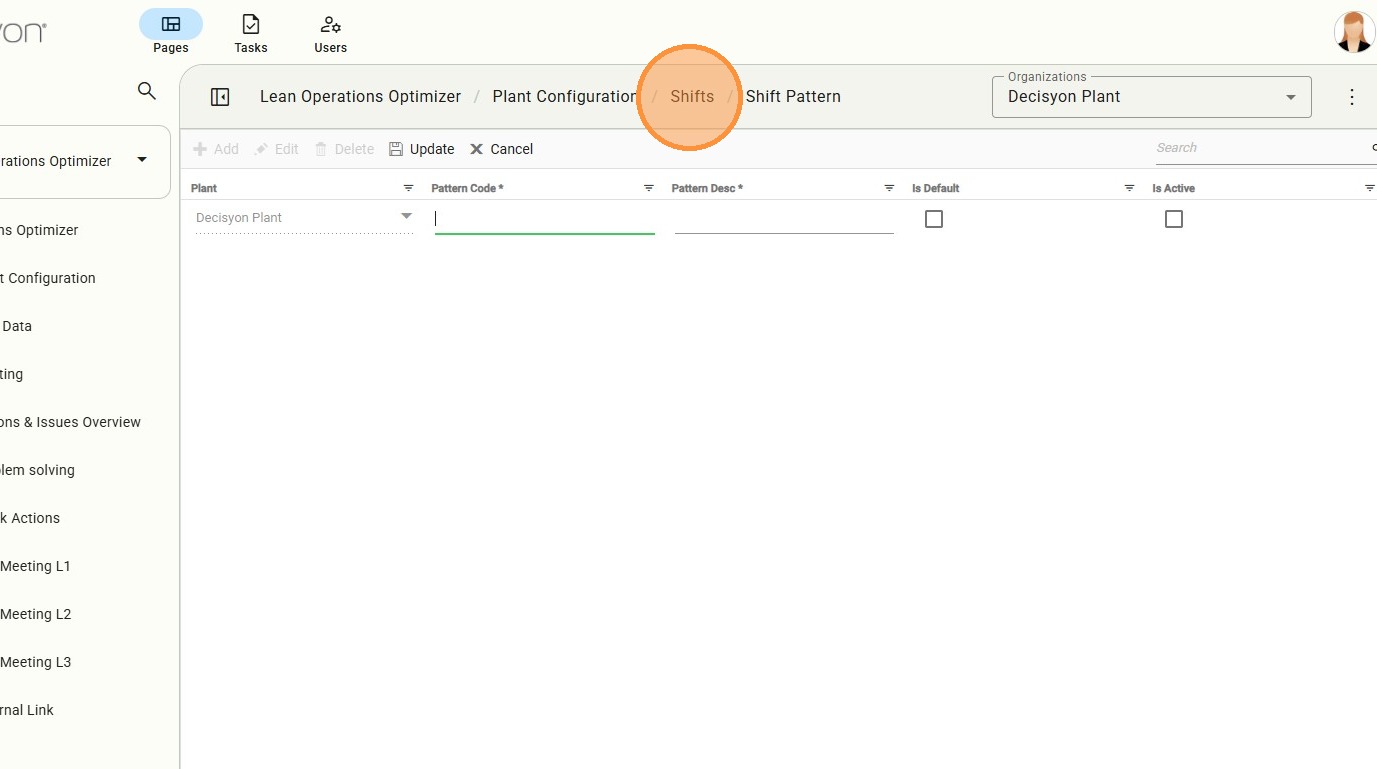This screenshot has height=769, width=1377.
Task: Go to Plant Configuration breadcrumb
Action: pyautogui.click(x=564, y=97)
